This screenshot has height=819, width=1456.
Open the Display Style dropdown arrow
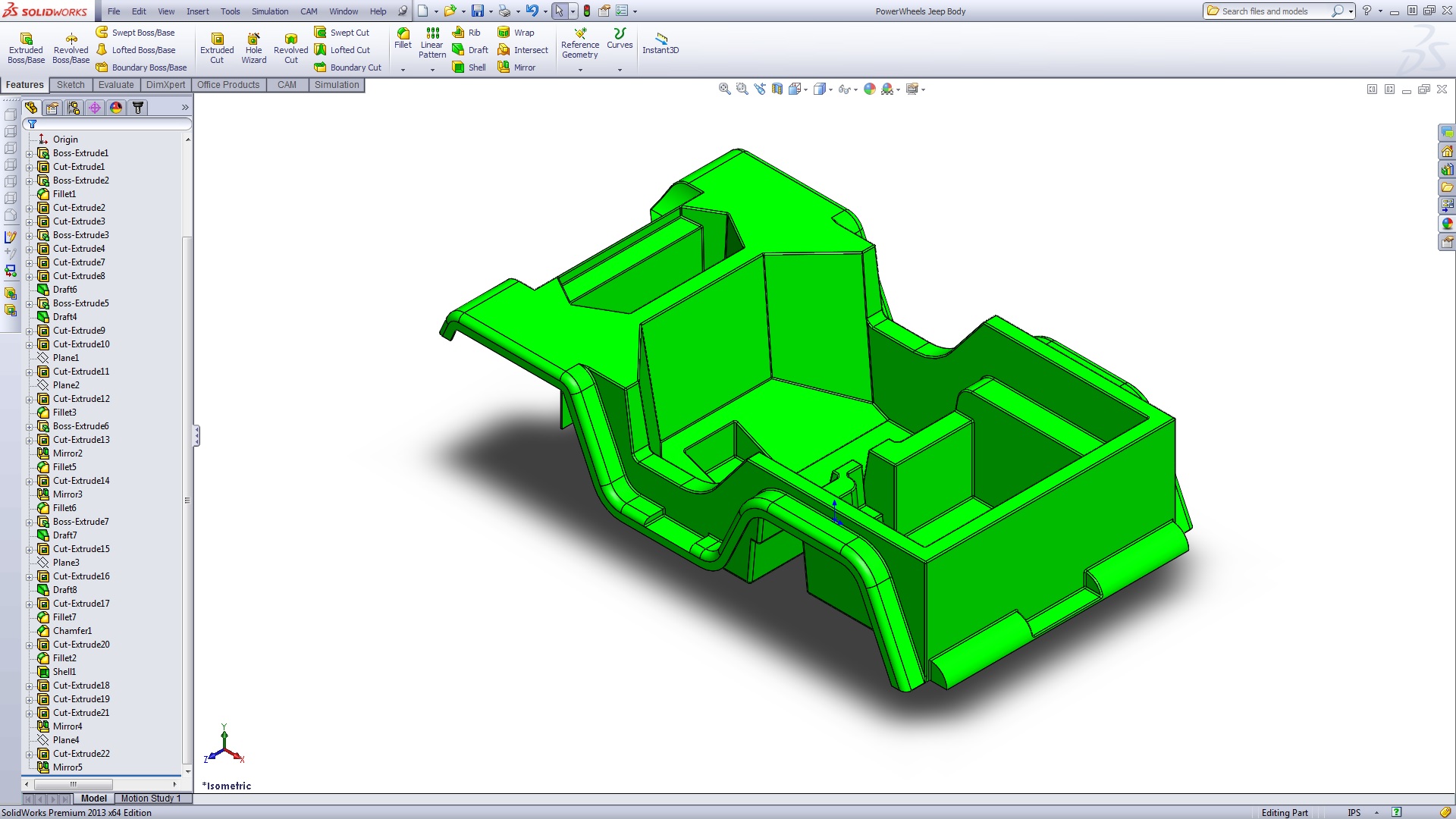831,89
